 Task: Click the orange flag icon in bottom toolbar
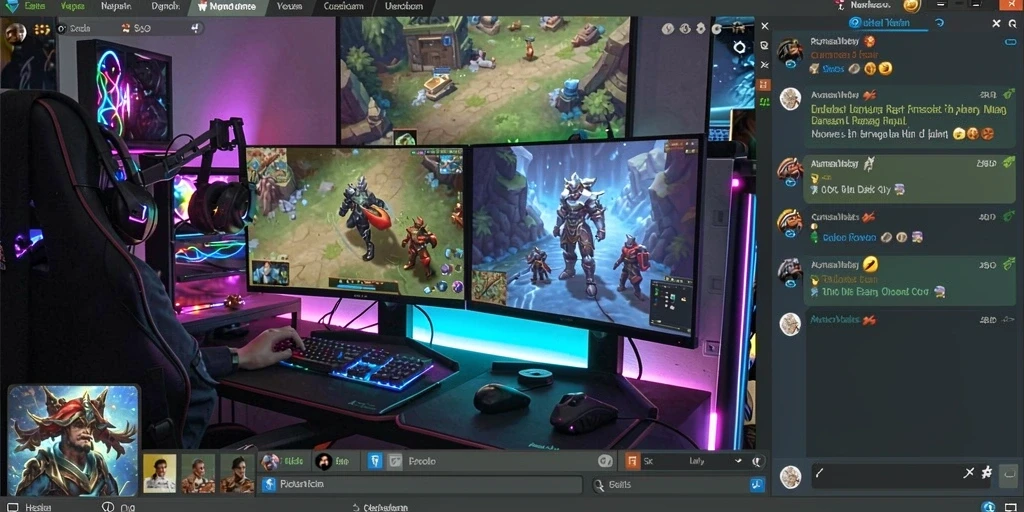(632, 462)
